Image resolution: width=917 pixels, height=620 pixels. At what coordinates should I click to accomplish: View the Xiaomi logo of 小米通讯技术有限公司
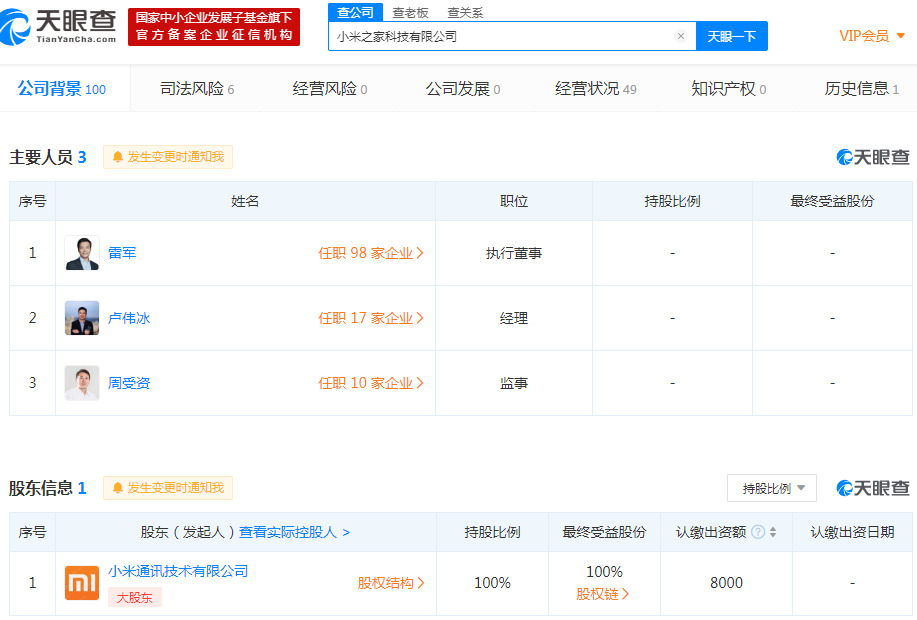point(82,583)
